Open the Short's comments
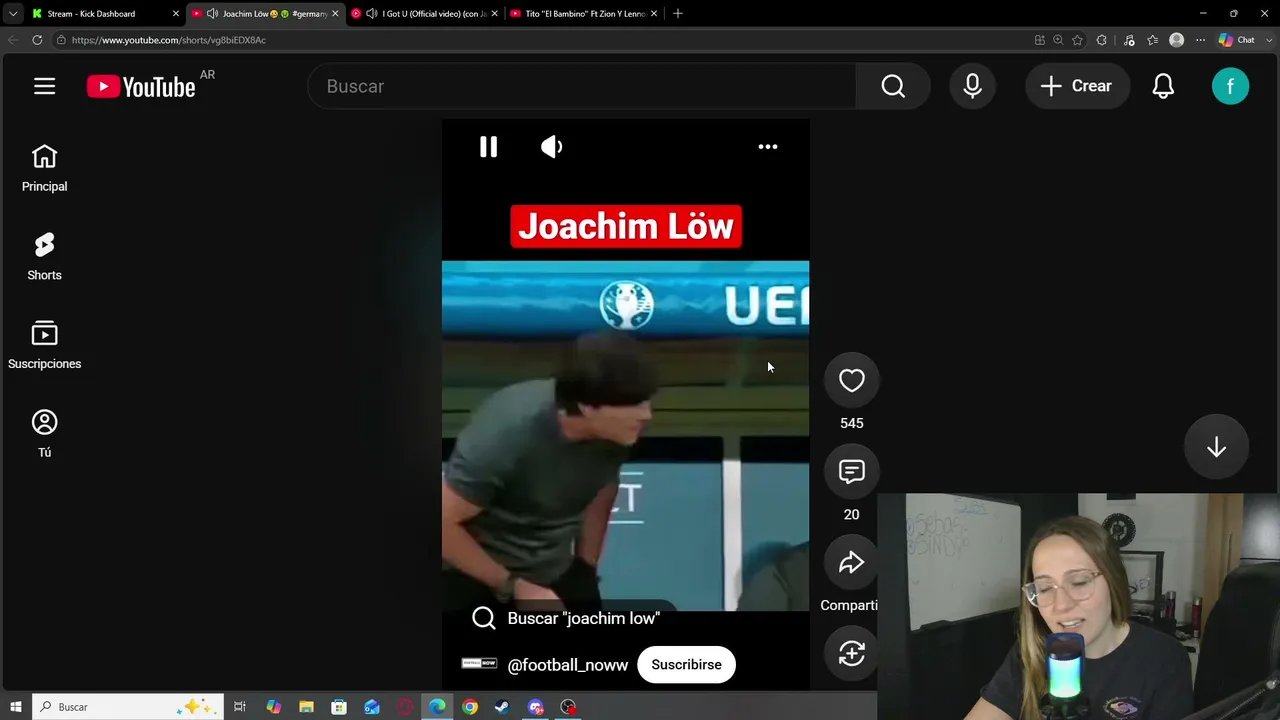1280x720 pixels. [x=851, y=471]
